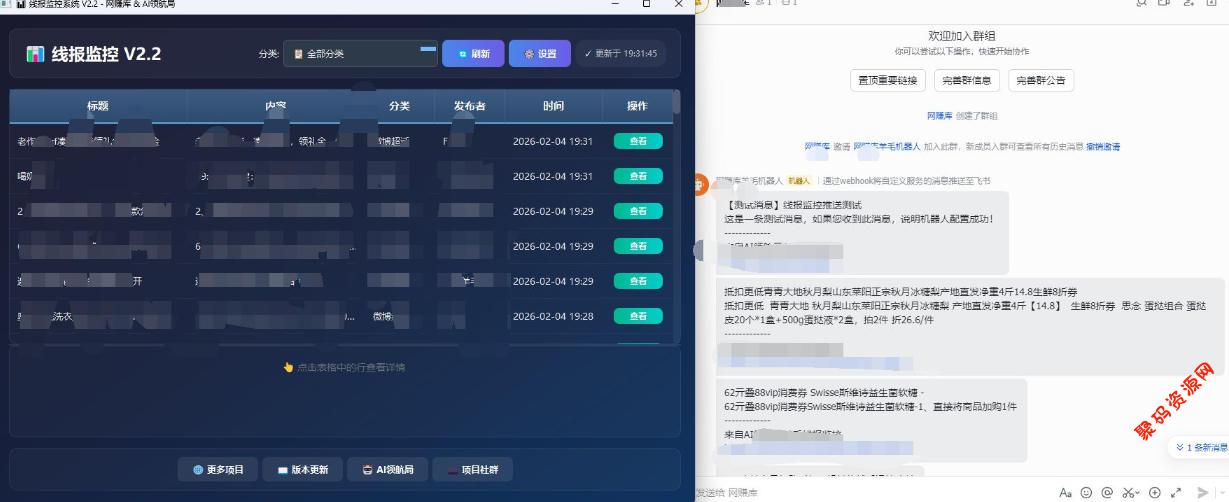Open the emoji picker in chat input
This screenshot has height=502, width=1229.
pos(1086,492)
